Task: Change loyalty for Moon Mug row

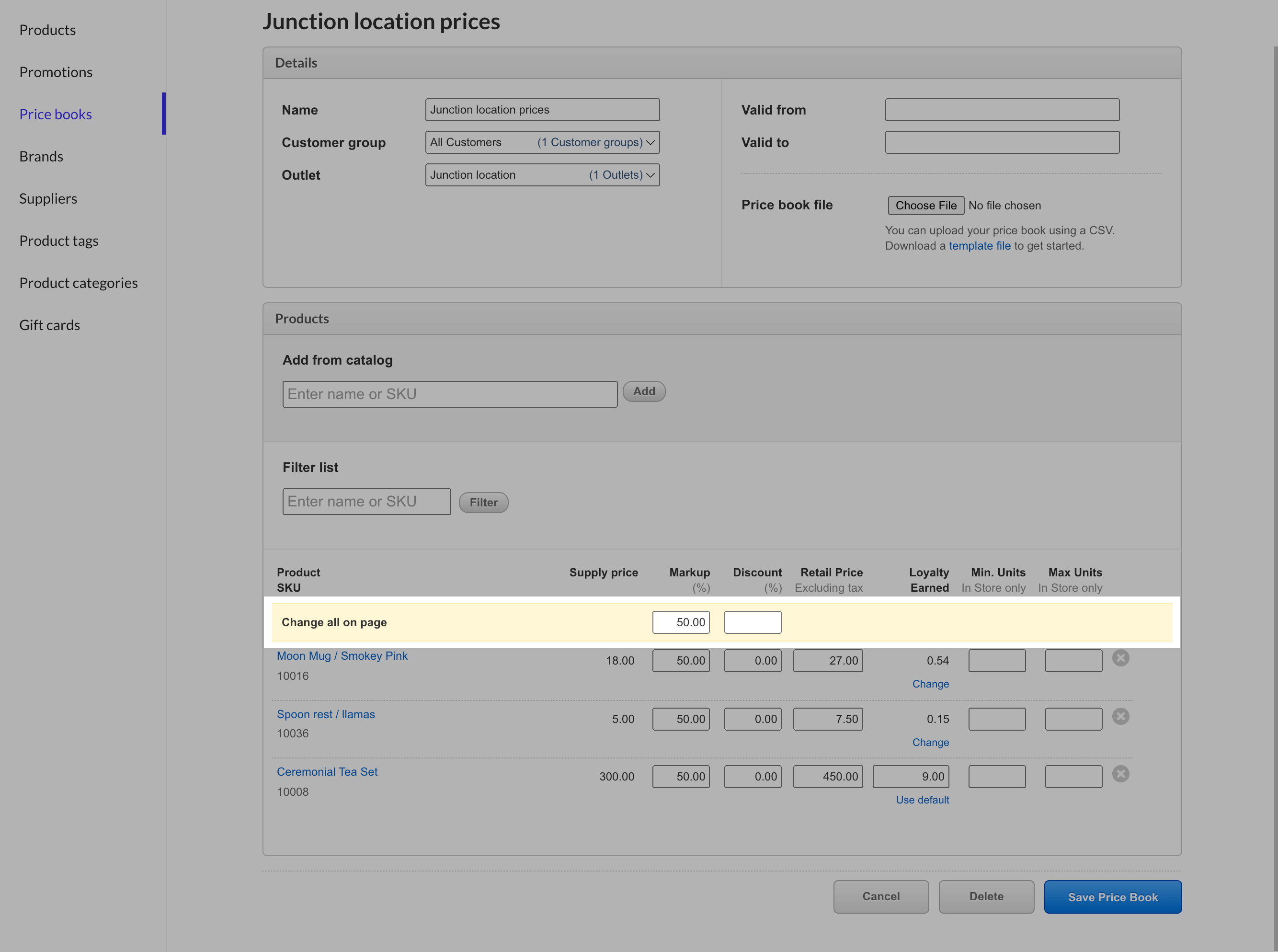Action: click(930, 684)
